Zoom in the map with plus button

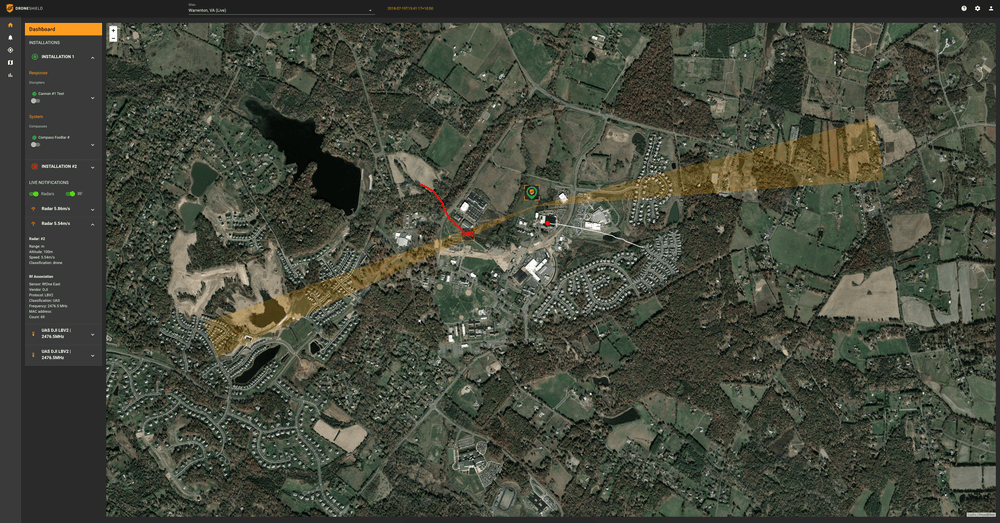[x=113, y=29]
